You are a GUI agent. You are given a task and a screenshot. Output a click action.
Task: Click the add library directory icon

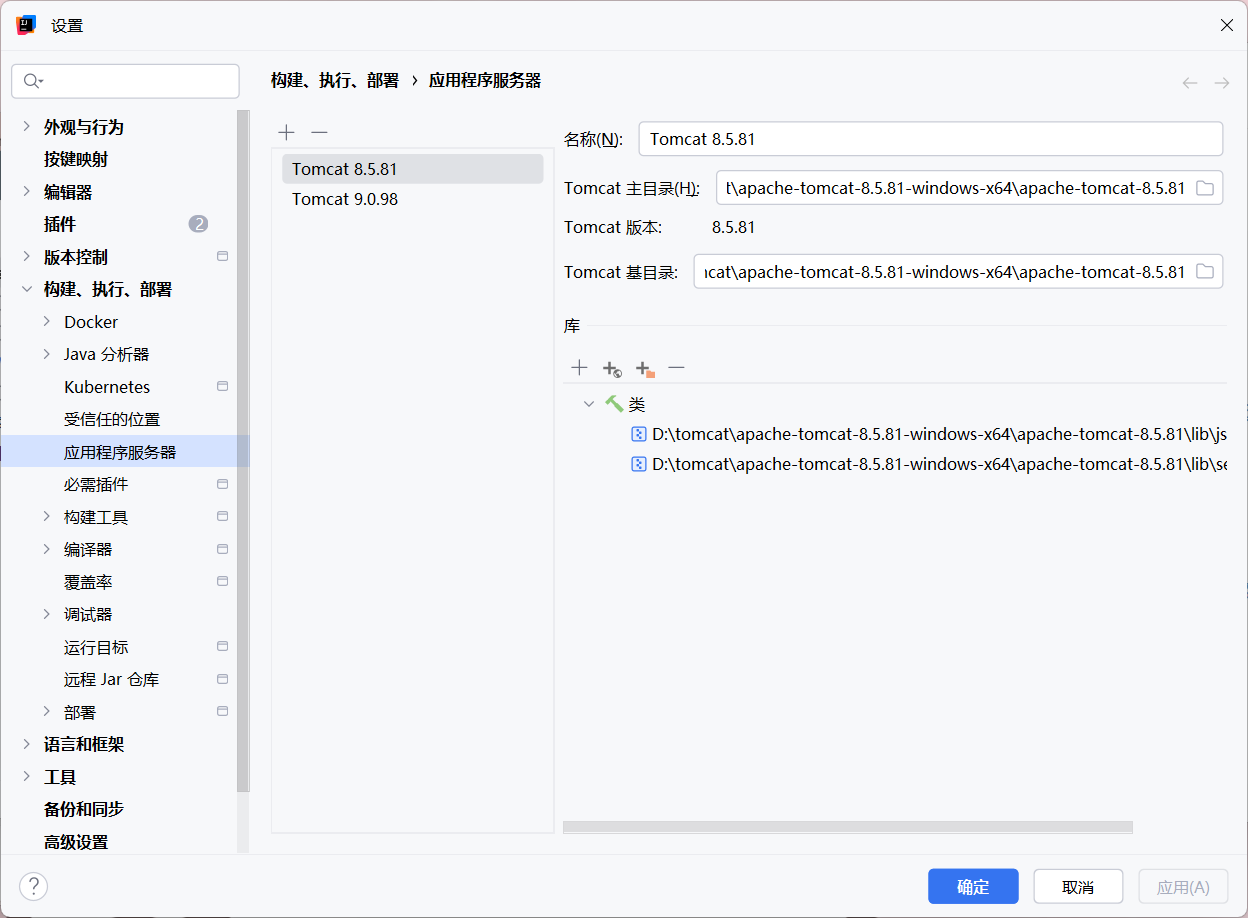click(x=645, y=369)
